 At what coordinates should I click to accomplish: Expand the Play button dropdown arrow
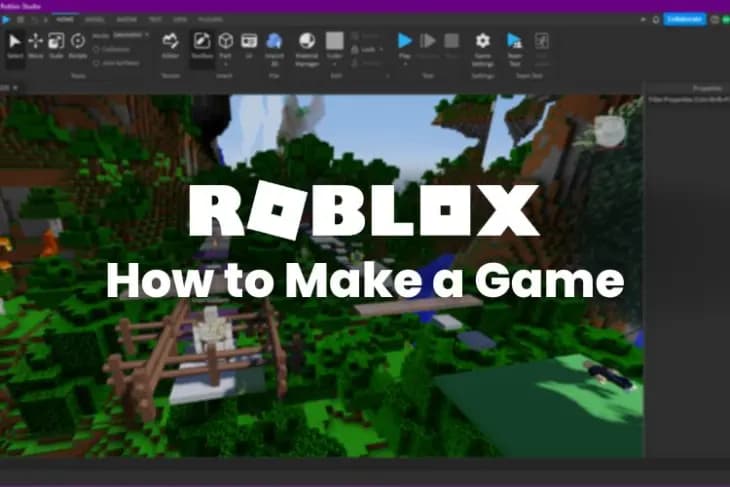(405, 64)
